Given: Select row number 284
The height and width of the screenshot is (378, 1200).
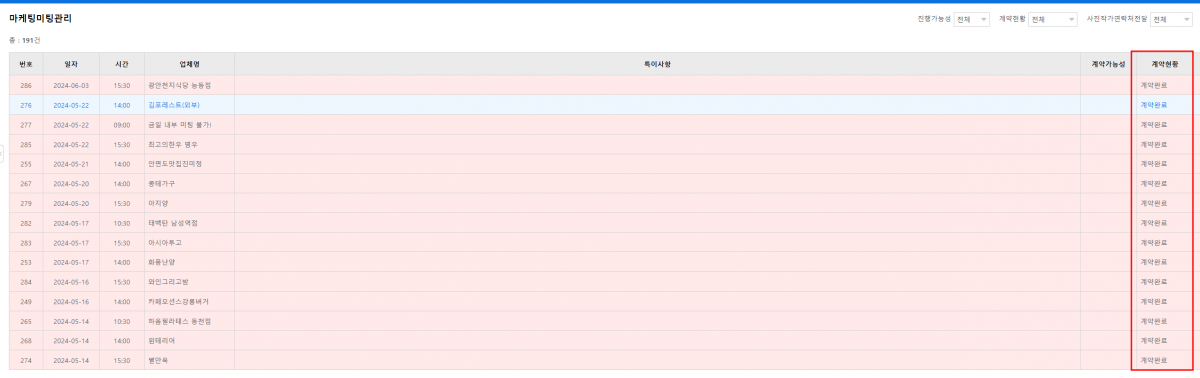Looking at the screenshot, I should [26, 281].
